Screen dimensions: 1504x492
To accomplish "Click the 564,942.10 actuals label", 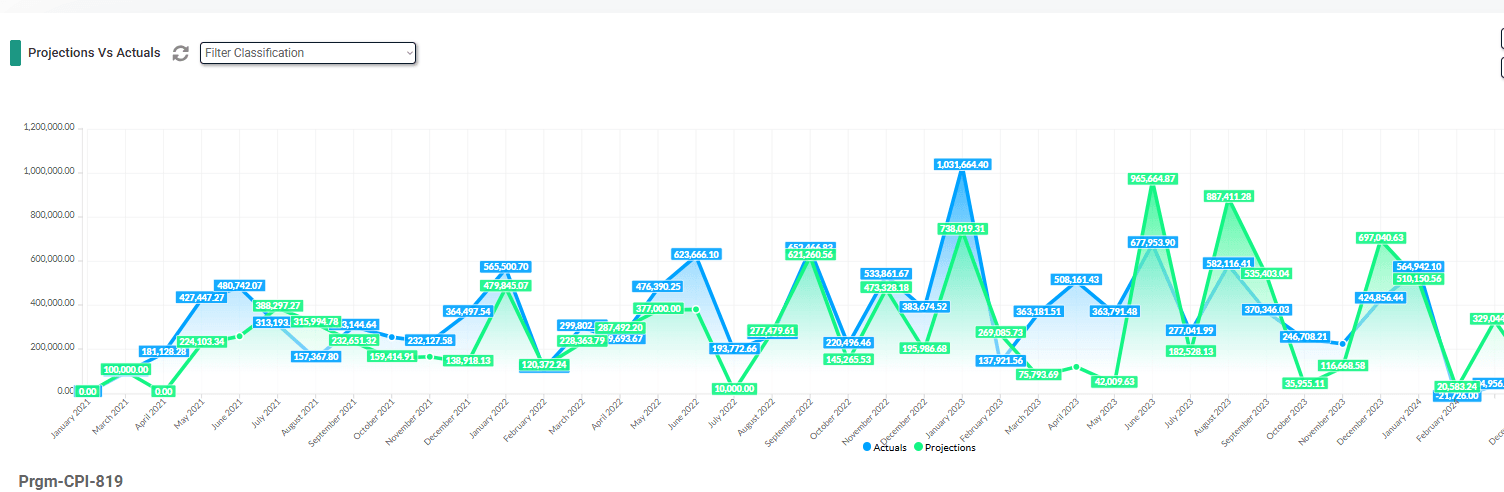I will pos(1419,267).
